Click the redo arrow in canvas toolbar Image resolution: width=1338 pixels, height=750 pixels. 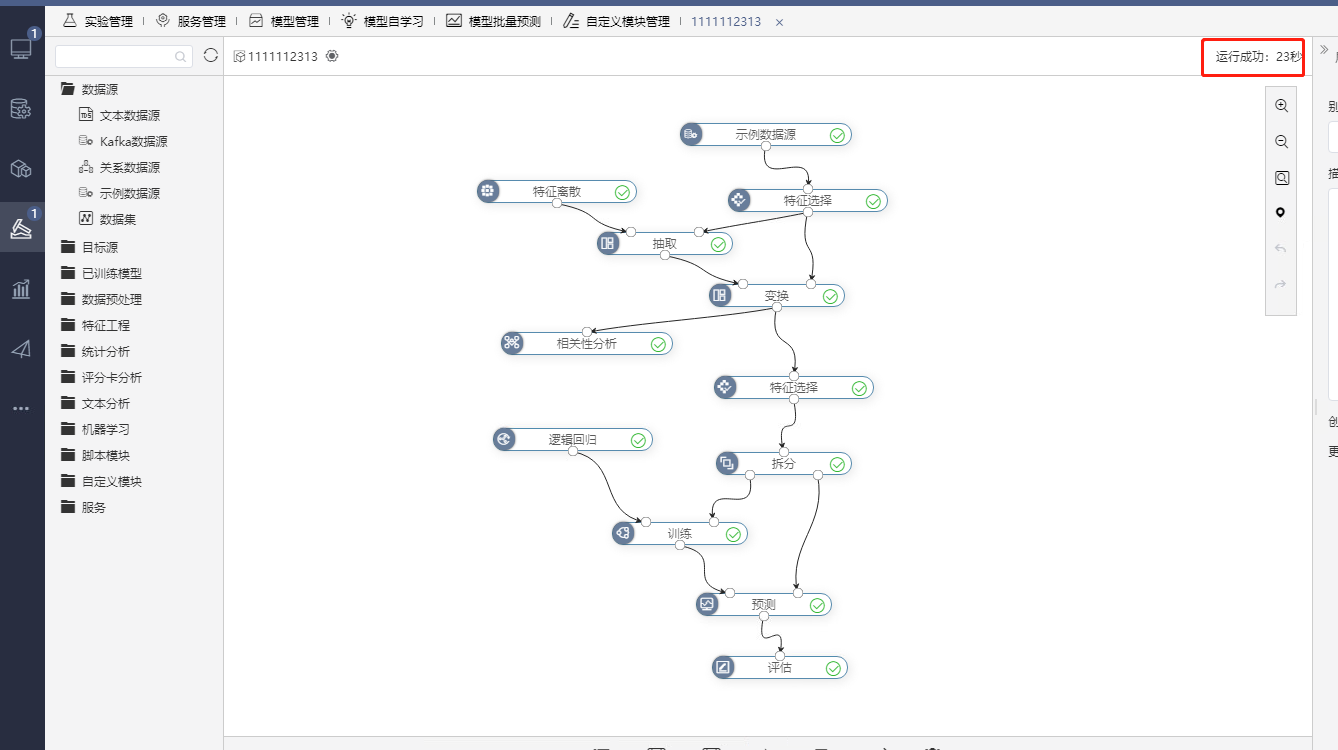click(x=1281, y=285)
